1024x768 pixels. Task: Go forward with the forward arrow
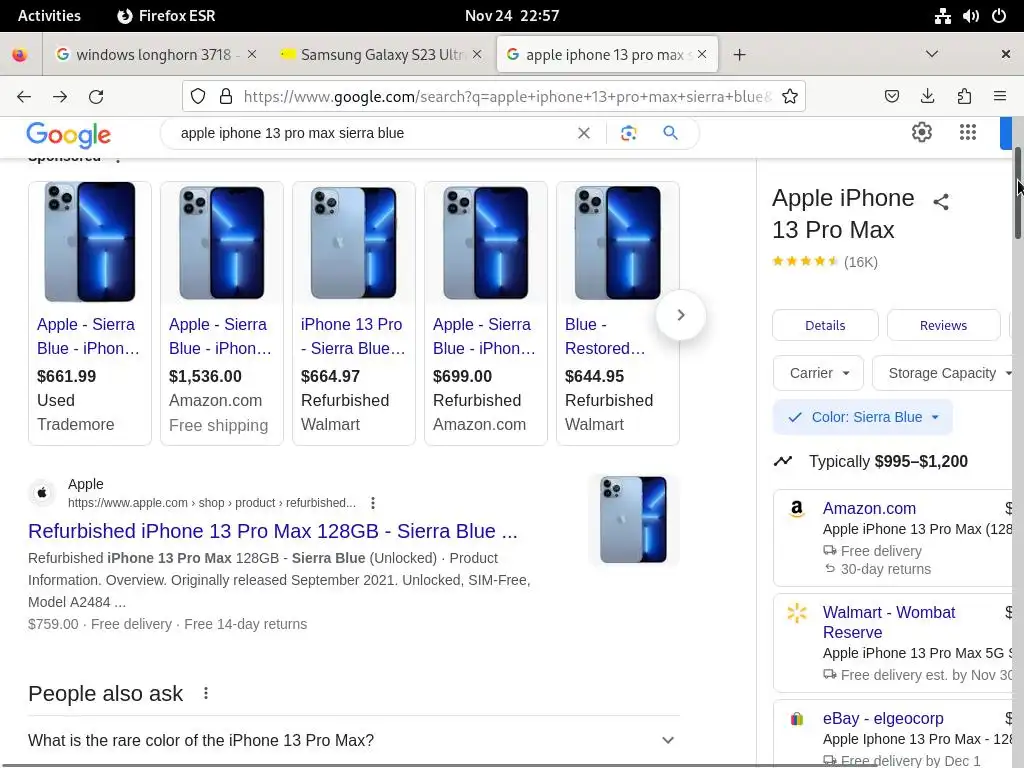[x=60, y=97]
